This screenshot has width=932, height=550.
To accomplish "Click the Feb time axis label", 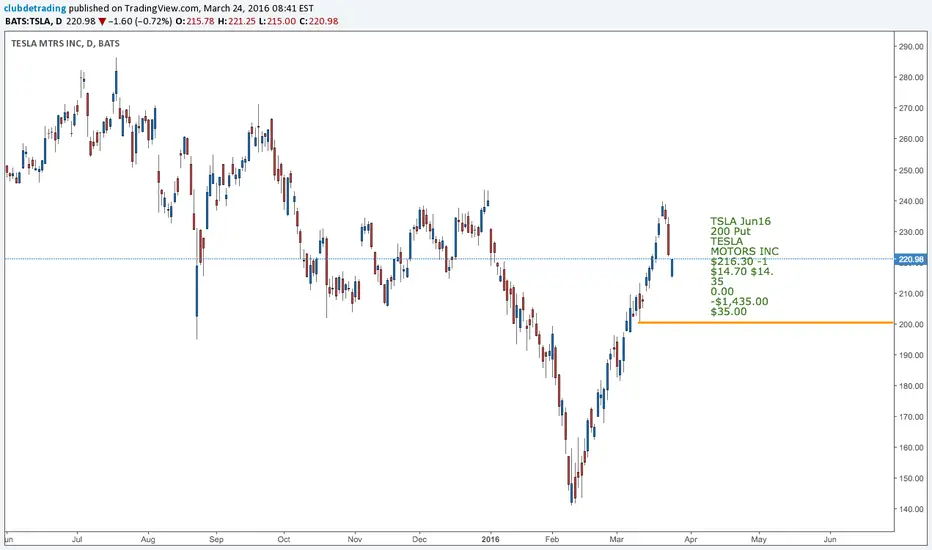I will (x=552, y=539).
